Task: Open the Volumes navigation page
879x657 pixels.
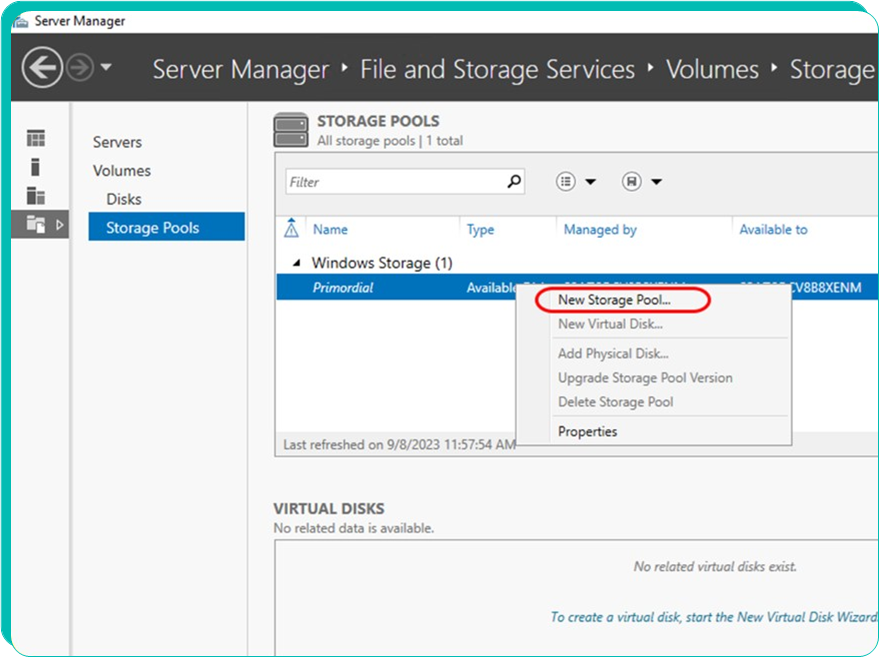Action: [122, 170]
